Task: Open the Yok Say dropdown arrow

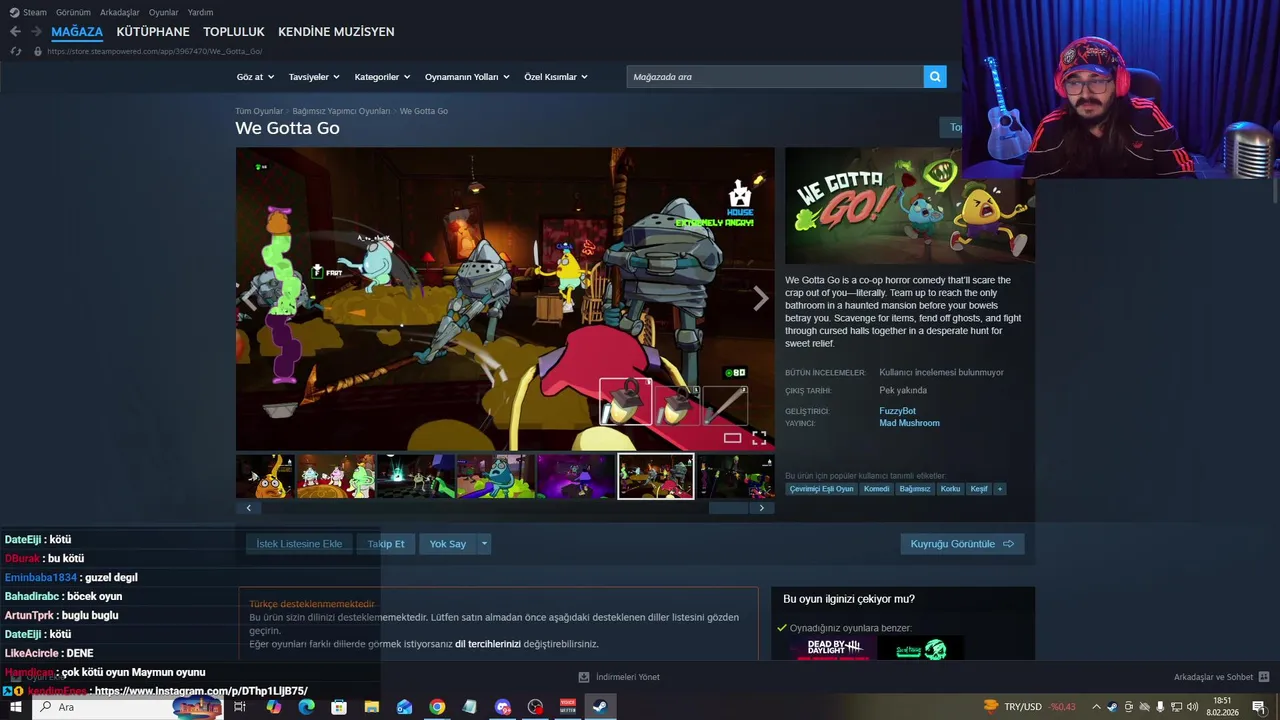Action: pos(484,544)
